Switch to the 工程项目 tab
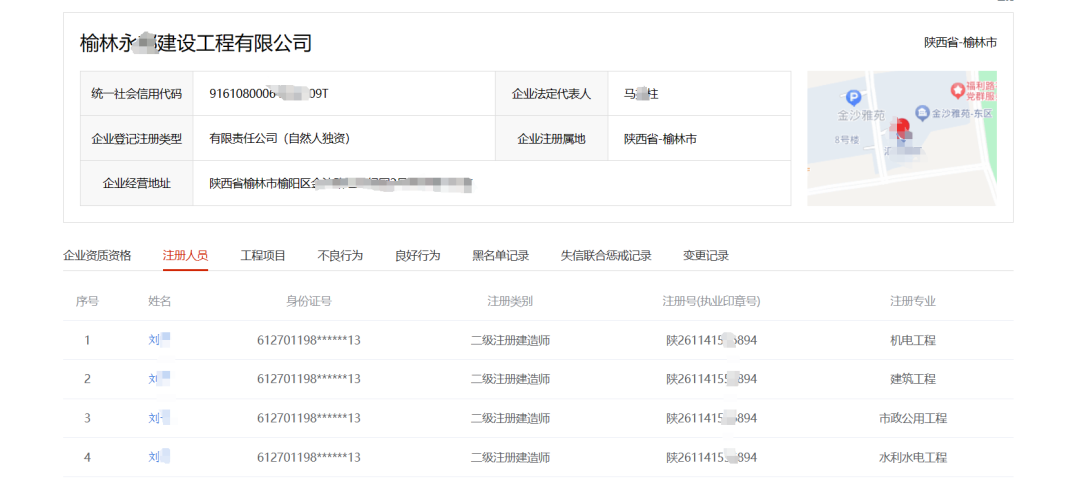1080x481 pixels. coord(263,256)
